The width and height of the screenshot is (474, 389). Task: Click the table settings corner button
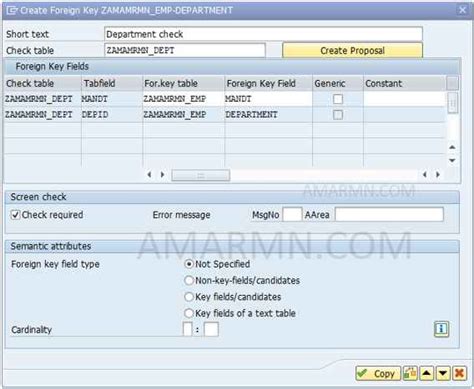tap(452, 83)
